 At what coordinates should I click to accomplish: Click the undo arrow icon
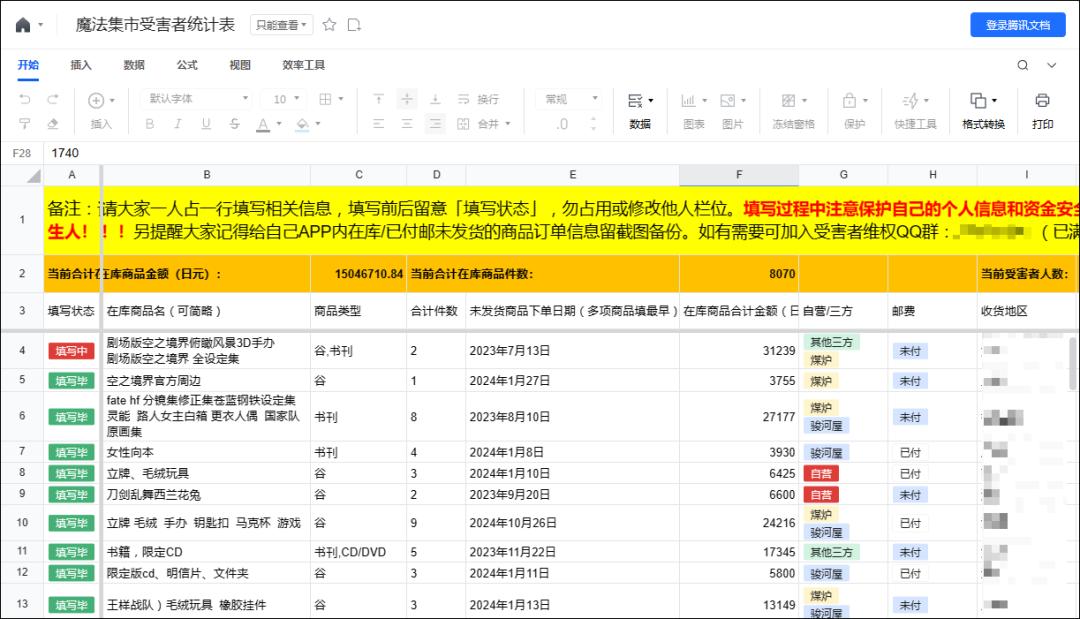coord(26,99)
